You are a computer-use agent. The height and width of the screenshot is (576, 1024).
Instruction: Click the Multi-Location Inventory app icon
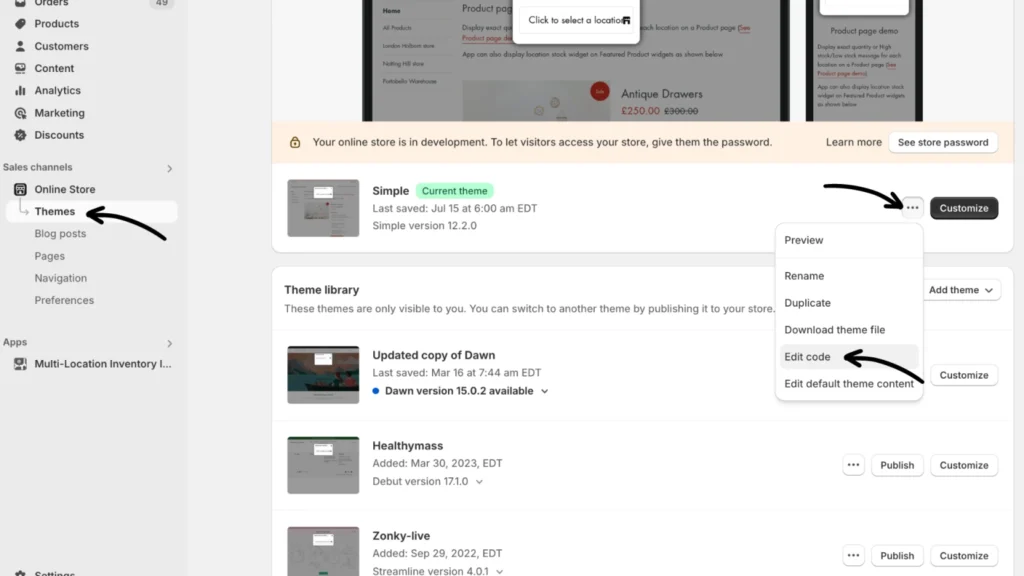20,364
